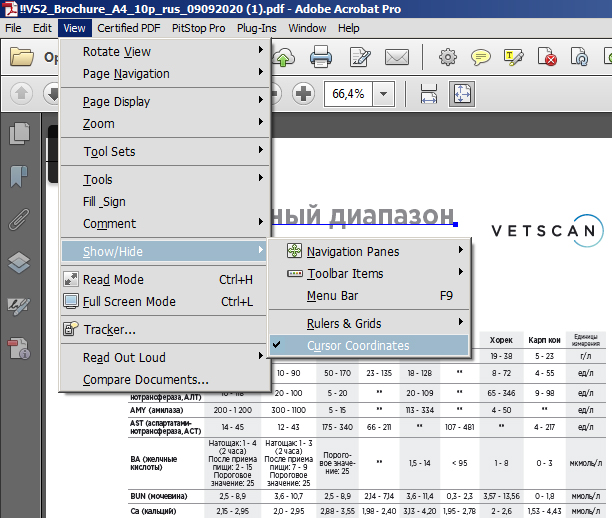Click Show/Hide highlighted menu entry
This screenshot has width=612, height=518.
pos(165,251)
